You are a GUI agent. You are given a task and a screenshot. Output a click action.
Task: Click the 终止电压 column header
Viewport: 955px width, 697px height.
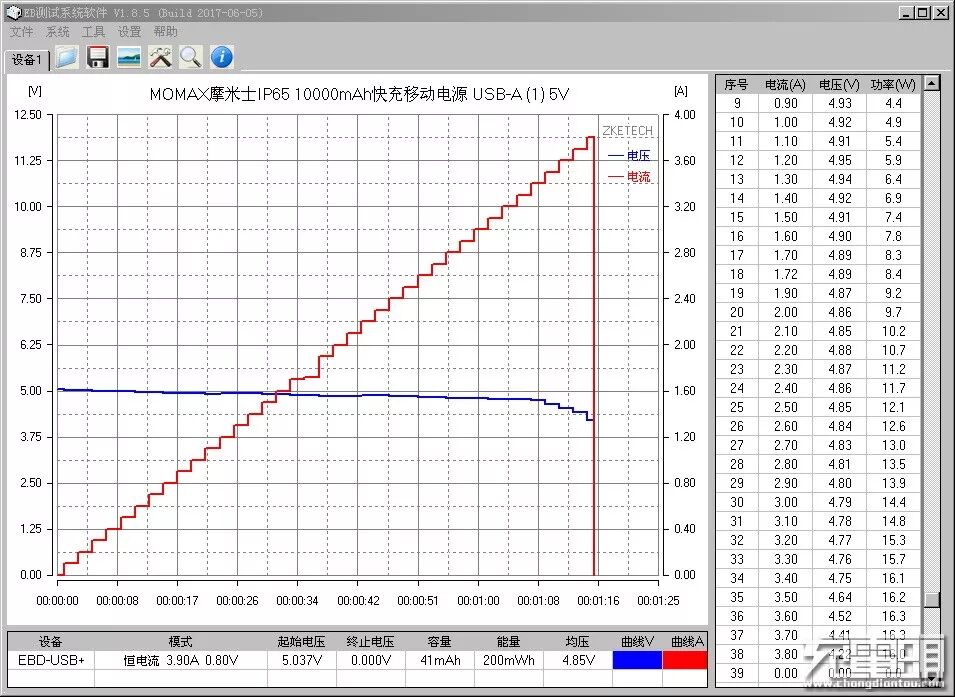point(371,642)
